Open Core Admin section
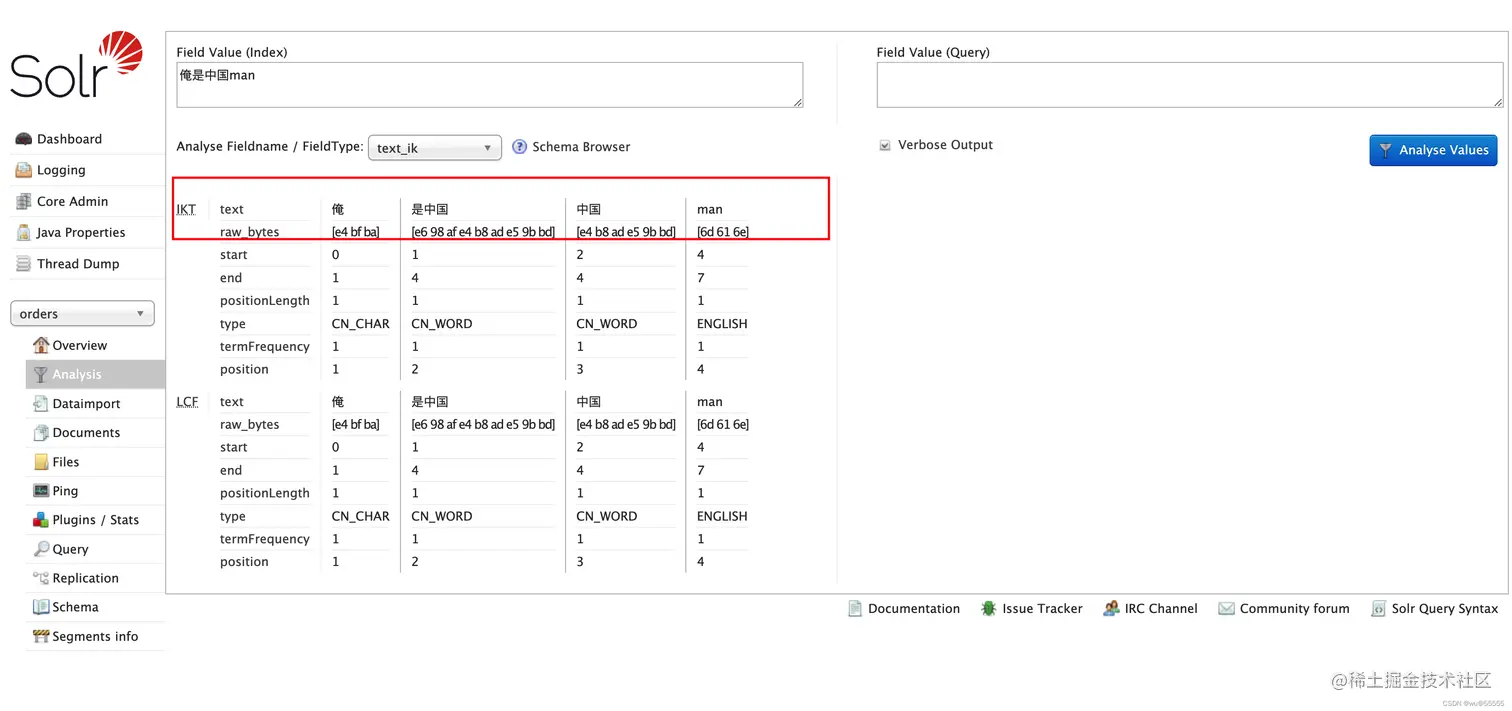The image size is (1512, 711). [72, 201]
